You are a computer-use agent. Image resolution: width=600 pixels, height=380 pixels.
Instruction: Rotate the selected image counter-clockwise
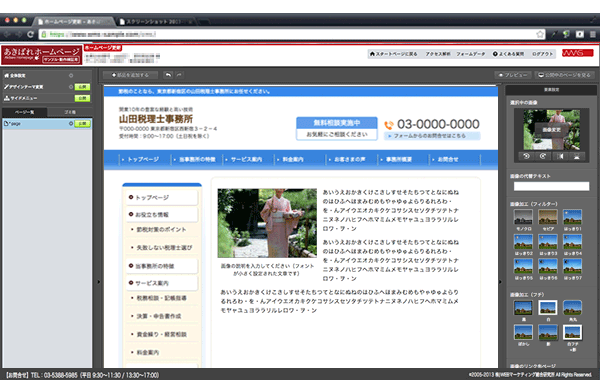click(527, 156)
